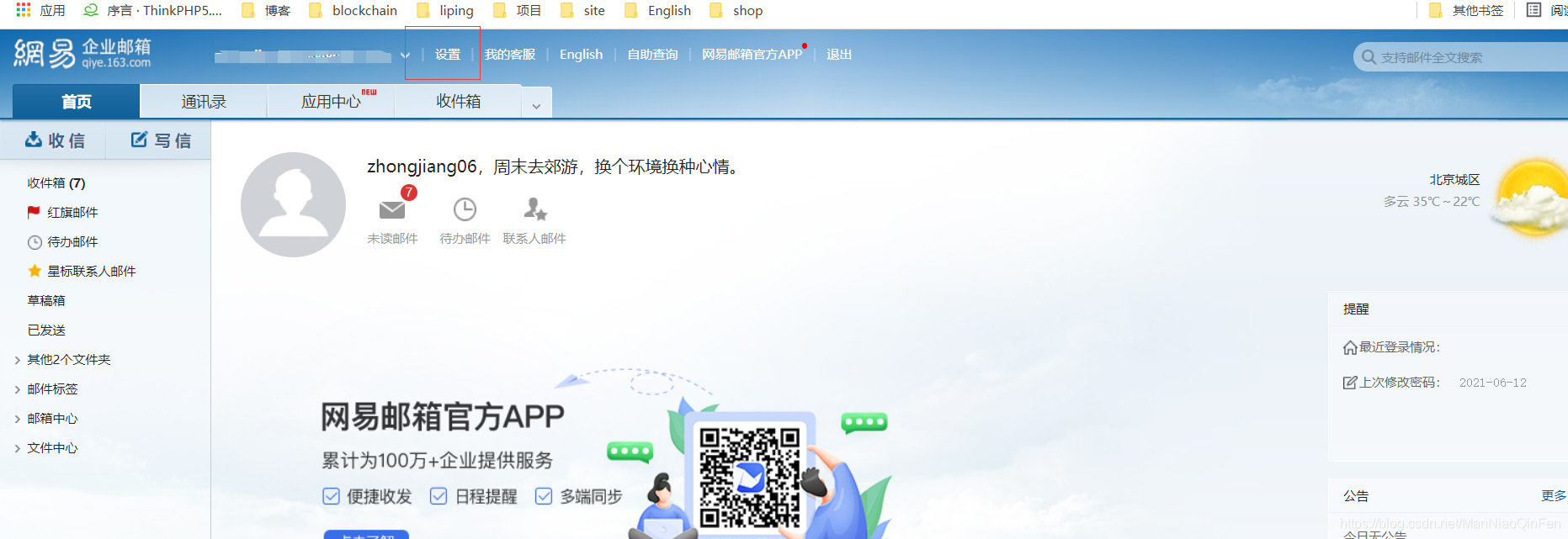Switch to the 通讯录 tab
1568x539 pixels.
(x=204, y=102)
